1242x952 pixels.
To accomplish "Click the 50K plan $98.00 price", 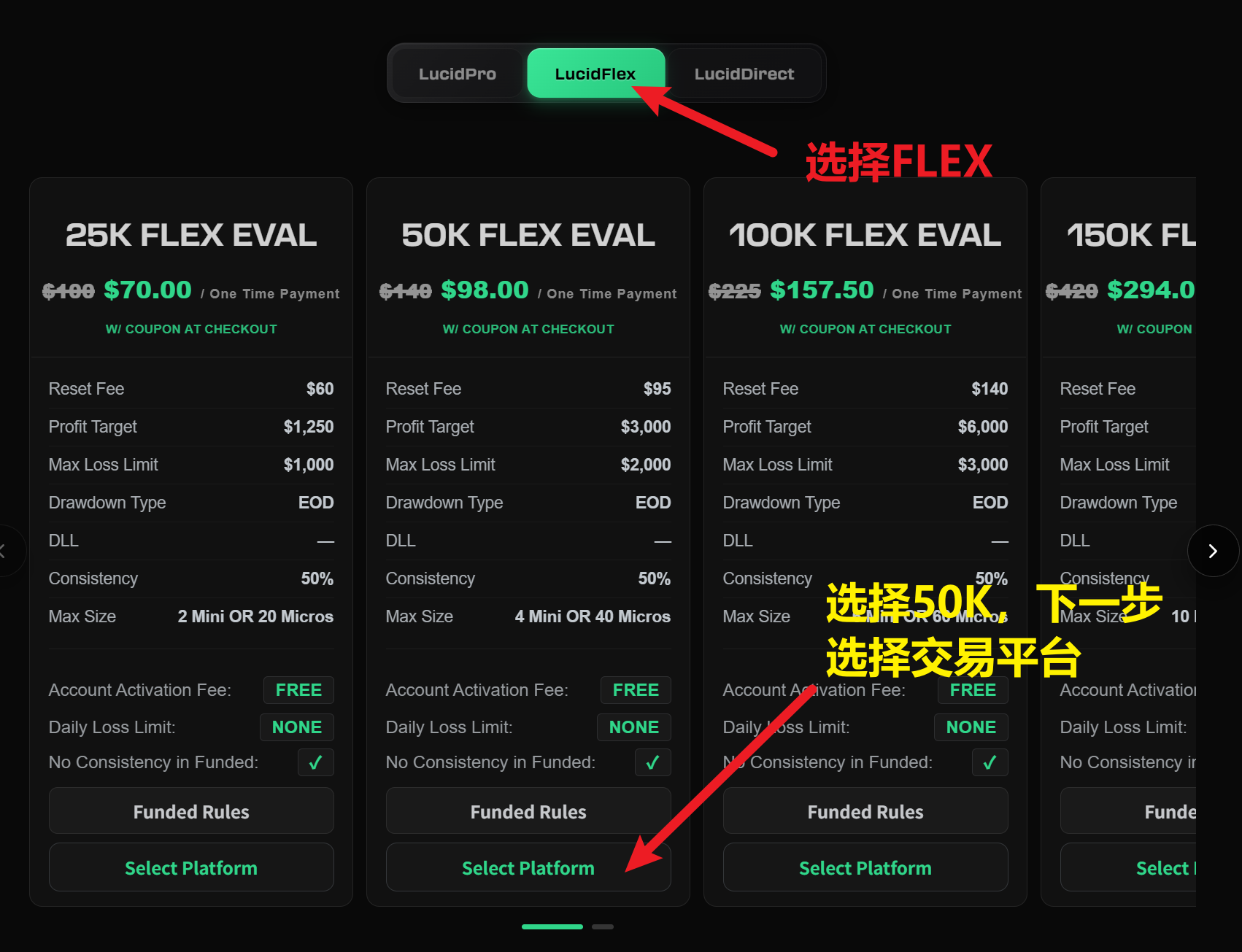I will click(485, 290).
